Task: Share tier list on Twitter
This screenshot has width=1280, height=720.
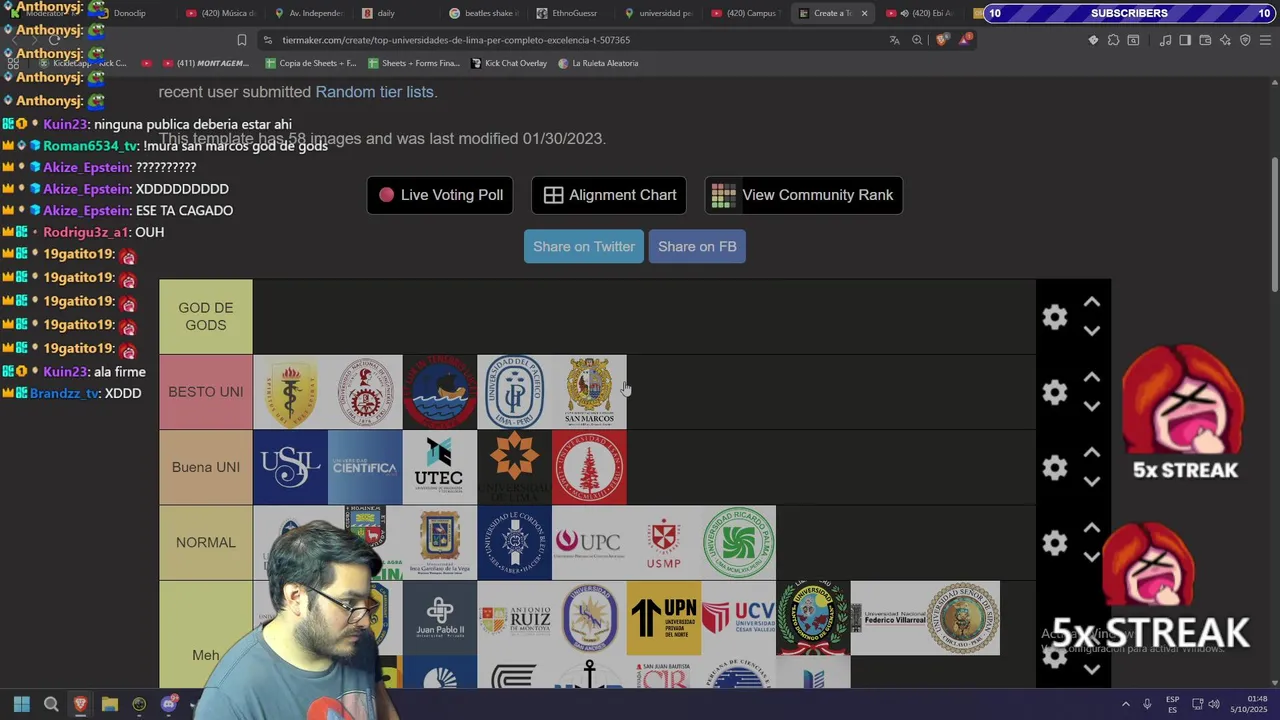Action: [584, 247]
